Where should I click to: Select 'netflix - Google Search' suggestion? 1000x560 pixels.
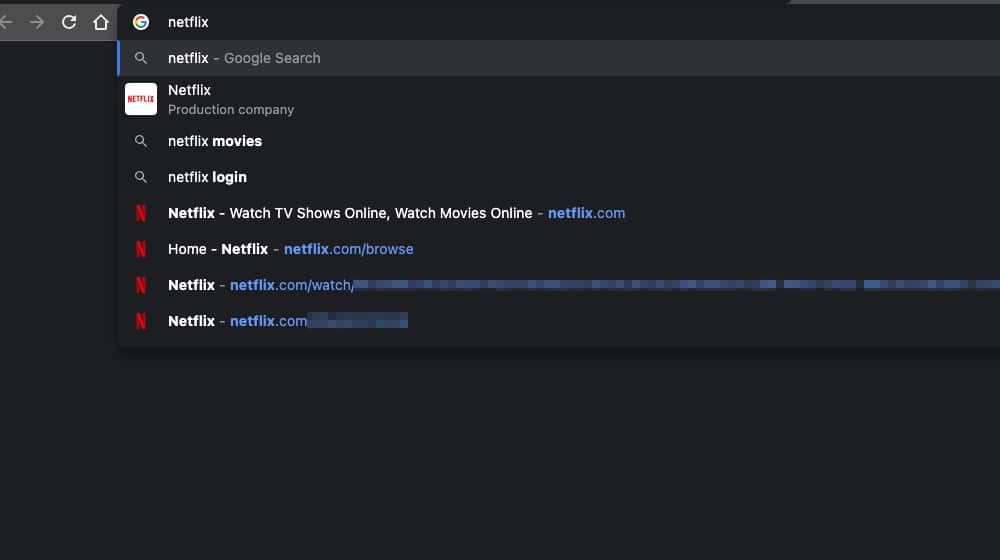244,58
